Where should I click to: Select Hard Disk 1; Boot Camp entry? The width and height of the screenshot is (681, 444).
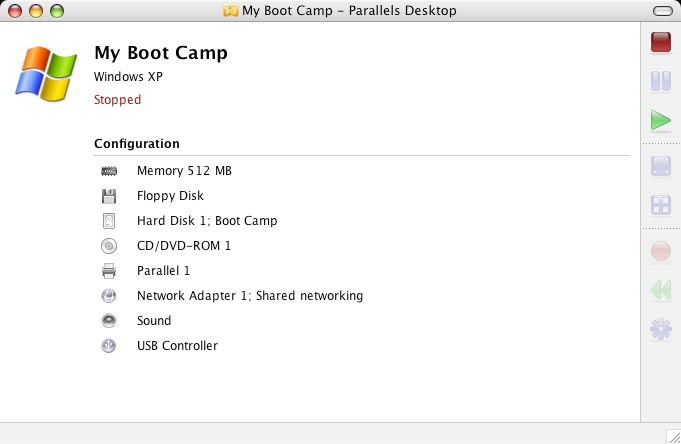click(207, 221)
